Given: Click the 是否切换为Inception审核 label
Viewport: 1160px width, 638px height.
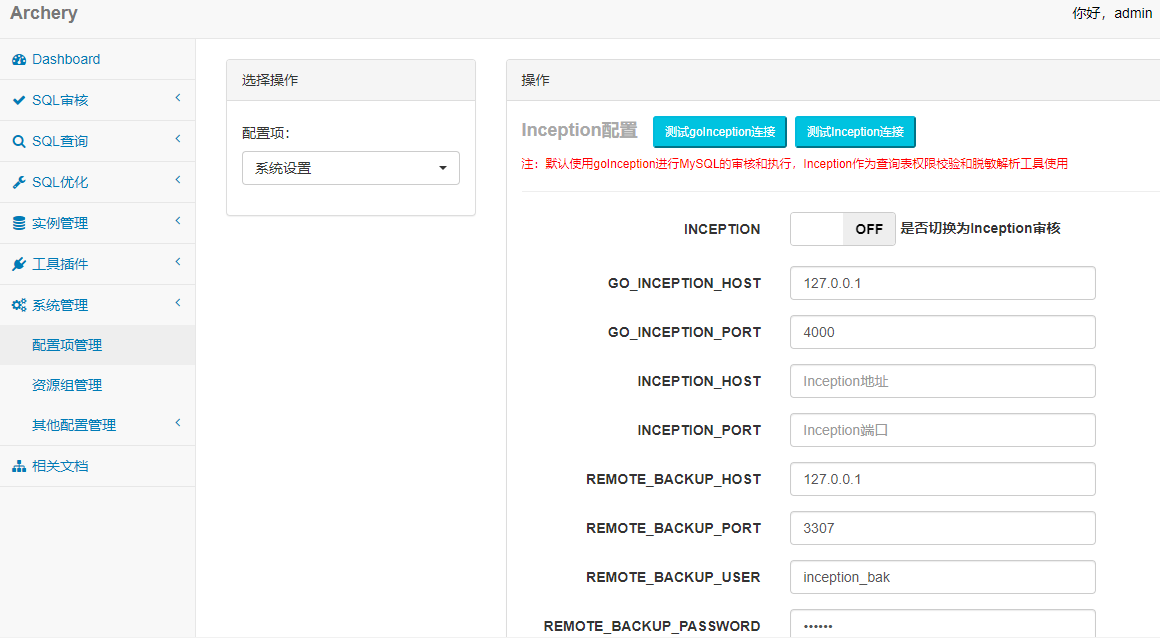Looking at the screenshot, I should [980, 229].
